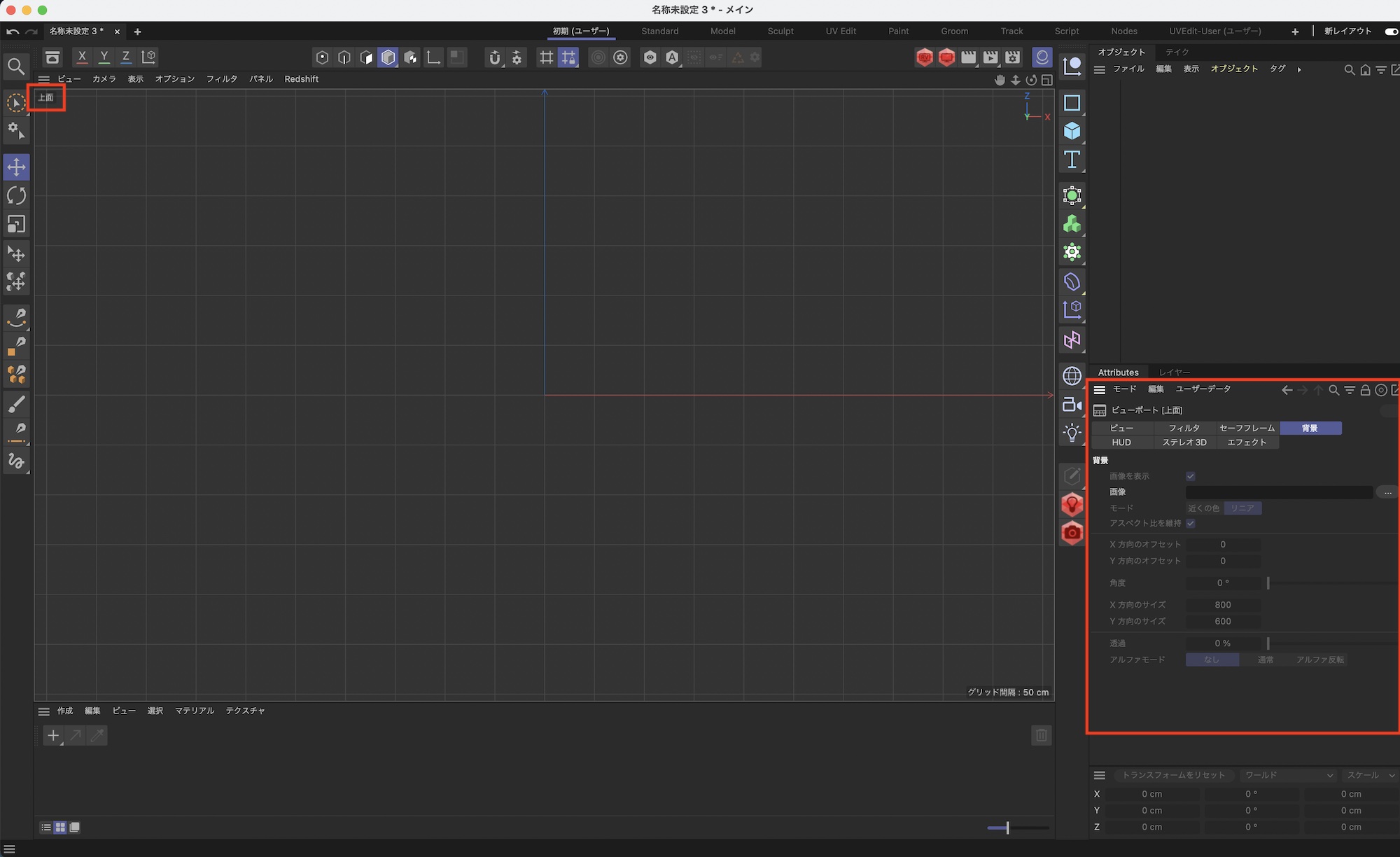Viewport: 1400px width, 857px height.
Task: Uncheck the 画像を表示 checkbox
Action: click(x=1191, y=476)
